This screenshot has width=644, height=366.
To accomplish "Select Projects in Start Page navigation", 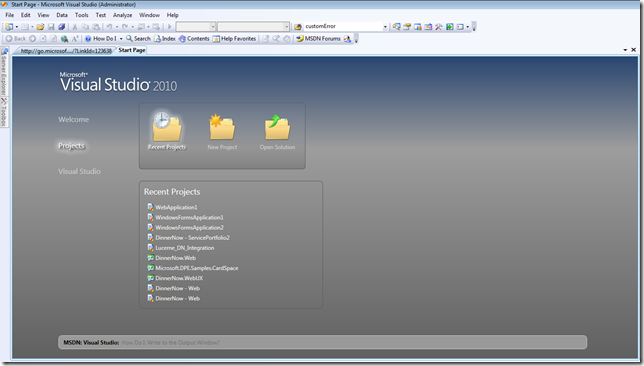I will tap(71, 146).
